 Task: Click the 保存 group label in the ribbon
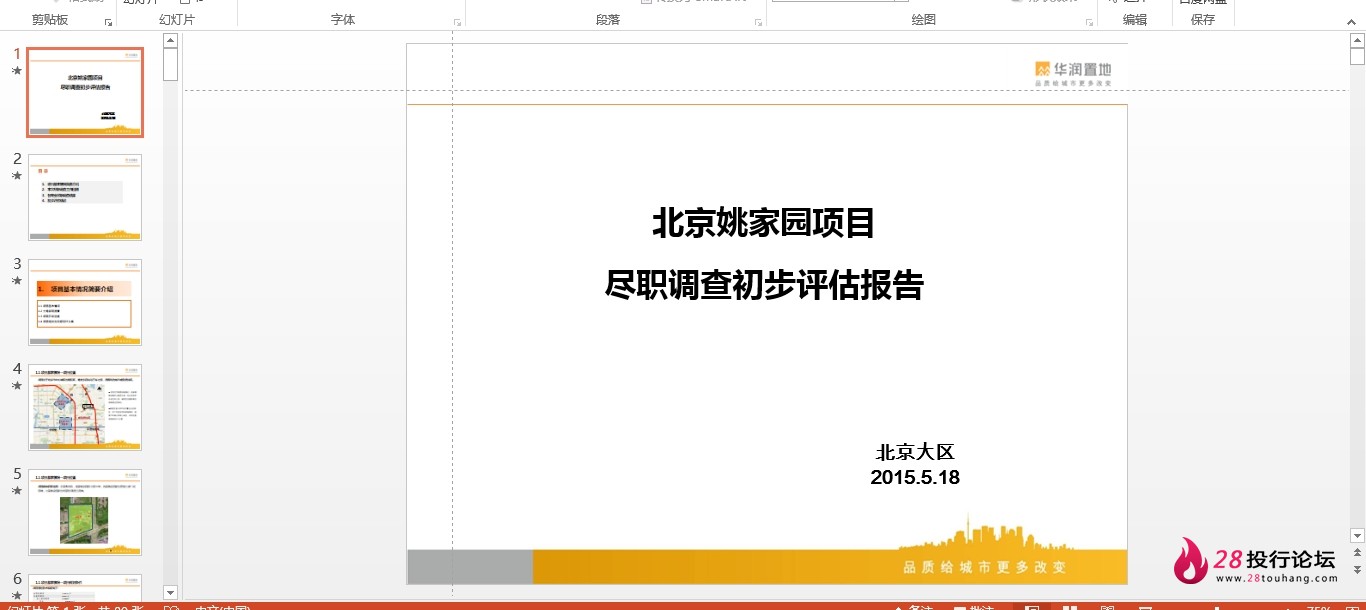click(x=1203, y=20)
